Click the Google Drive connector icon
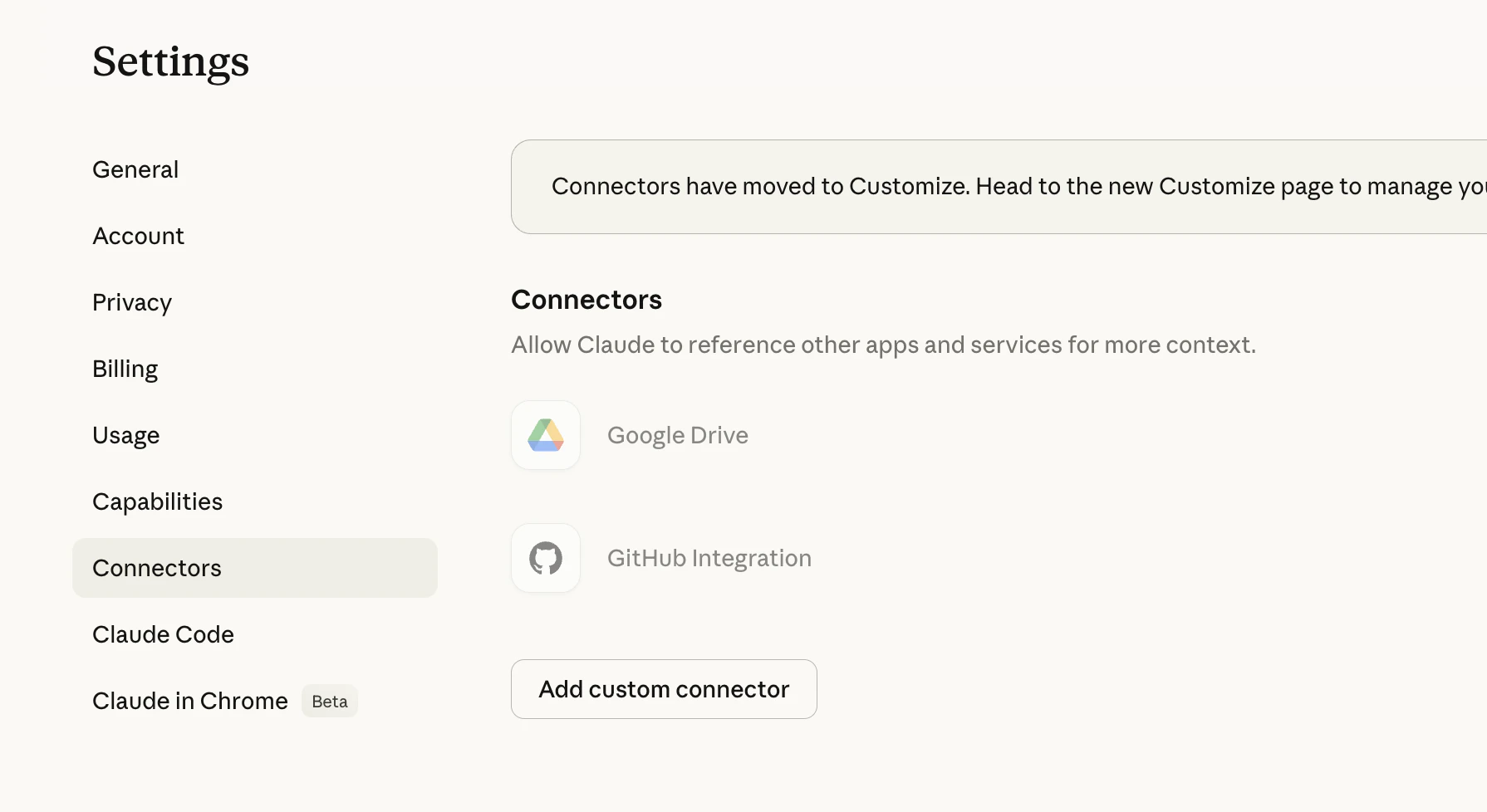 point(545,435)
